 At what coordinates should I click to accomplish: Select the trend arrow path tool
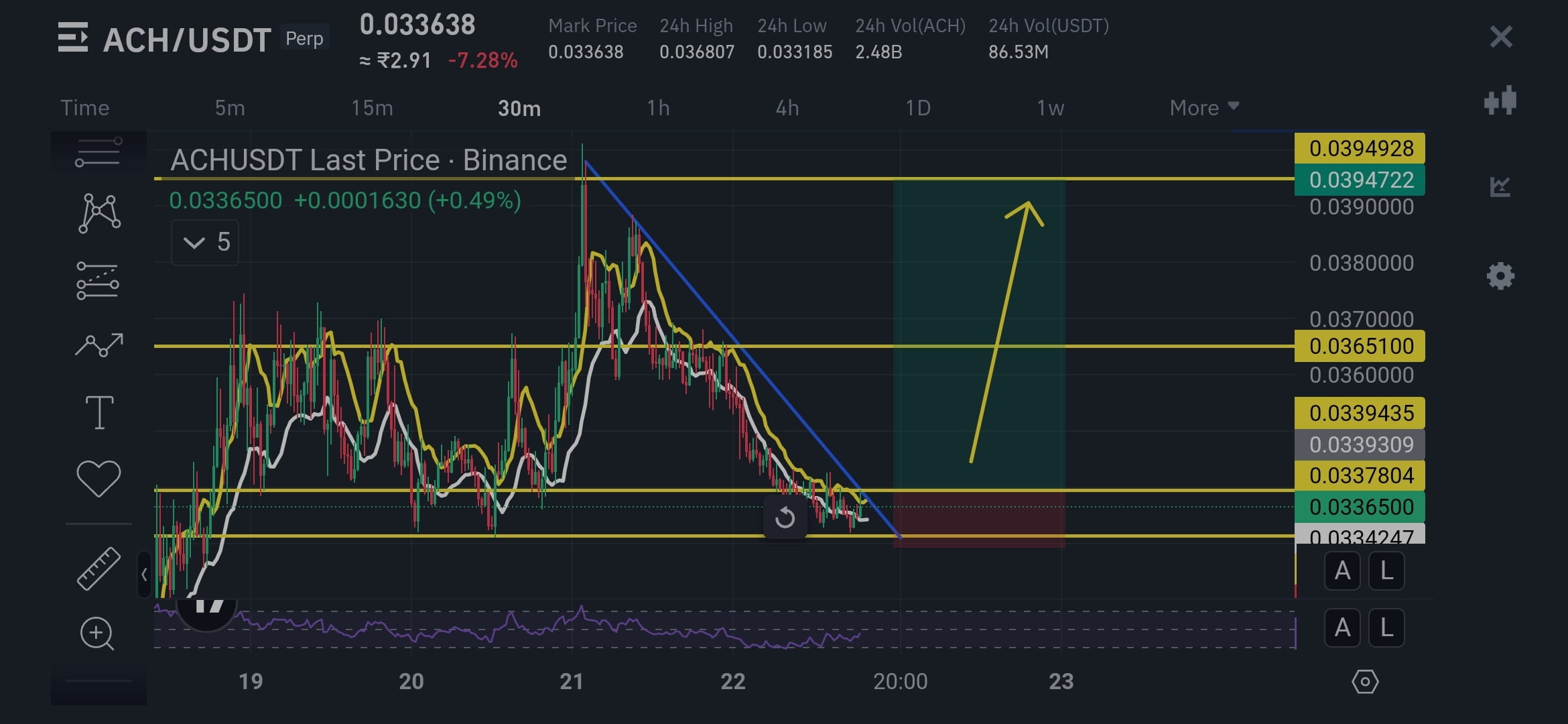(99, 345)
